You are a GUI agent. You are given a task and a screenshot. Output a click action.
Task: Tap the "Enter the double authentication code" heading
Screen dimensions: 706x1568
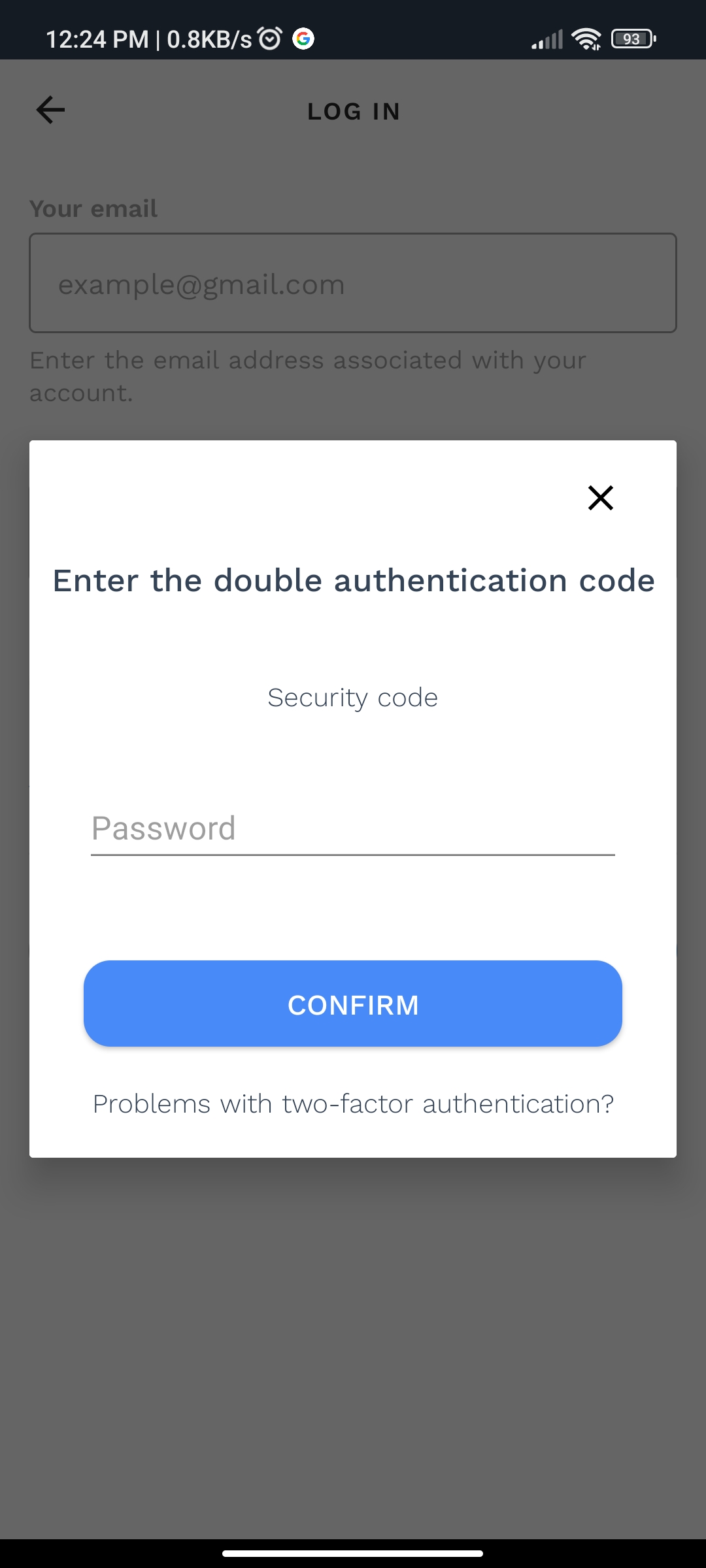[x=354, y=581]
